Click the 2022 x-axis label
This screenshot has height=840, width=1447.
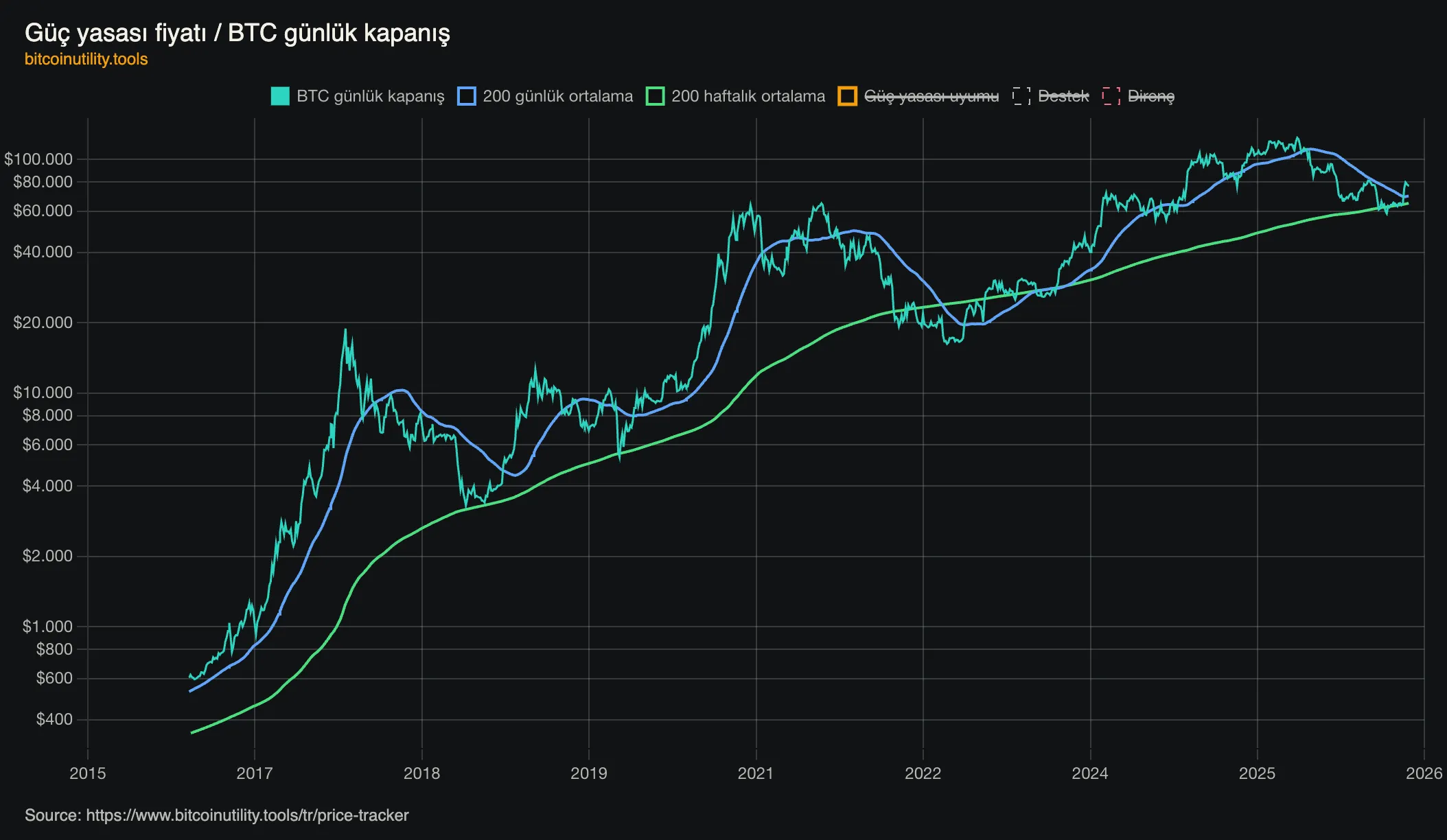coord(923,773)
